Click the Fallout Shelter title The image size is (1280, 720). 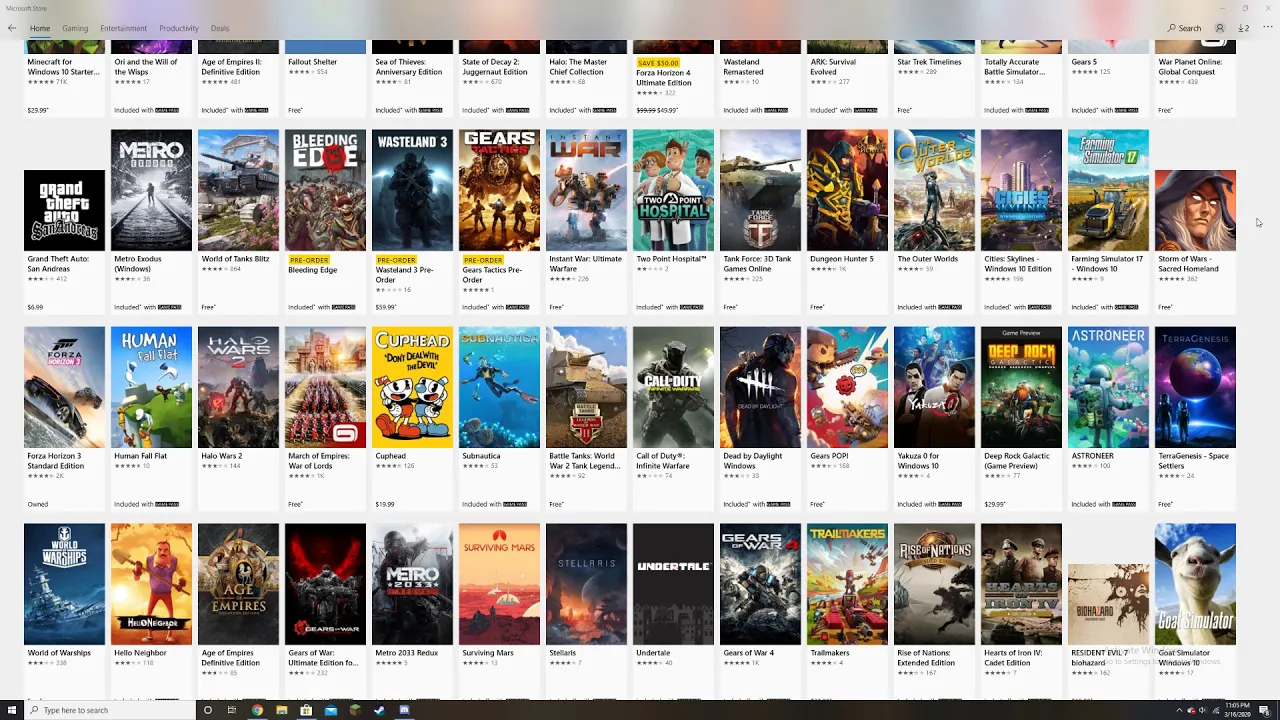(312, 62)
